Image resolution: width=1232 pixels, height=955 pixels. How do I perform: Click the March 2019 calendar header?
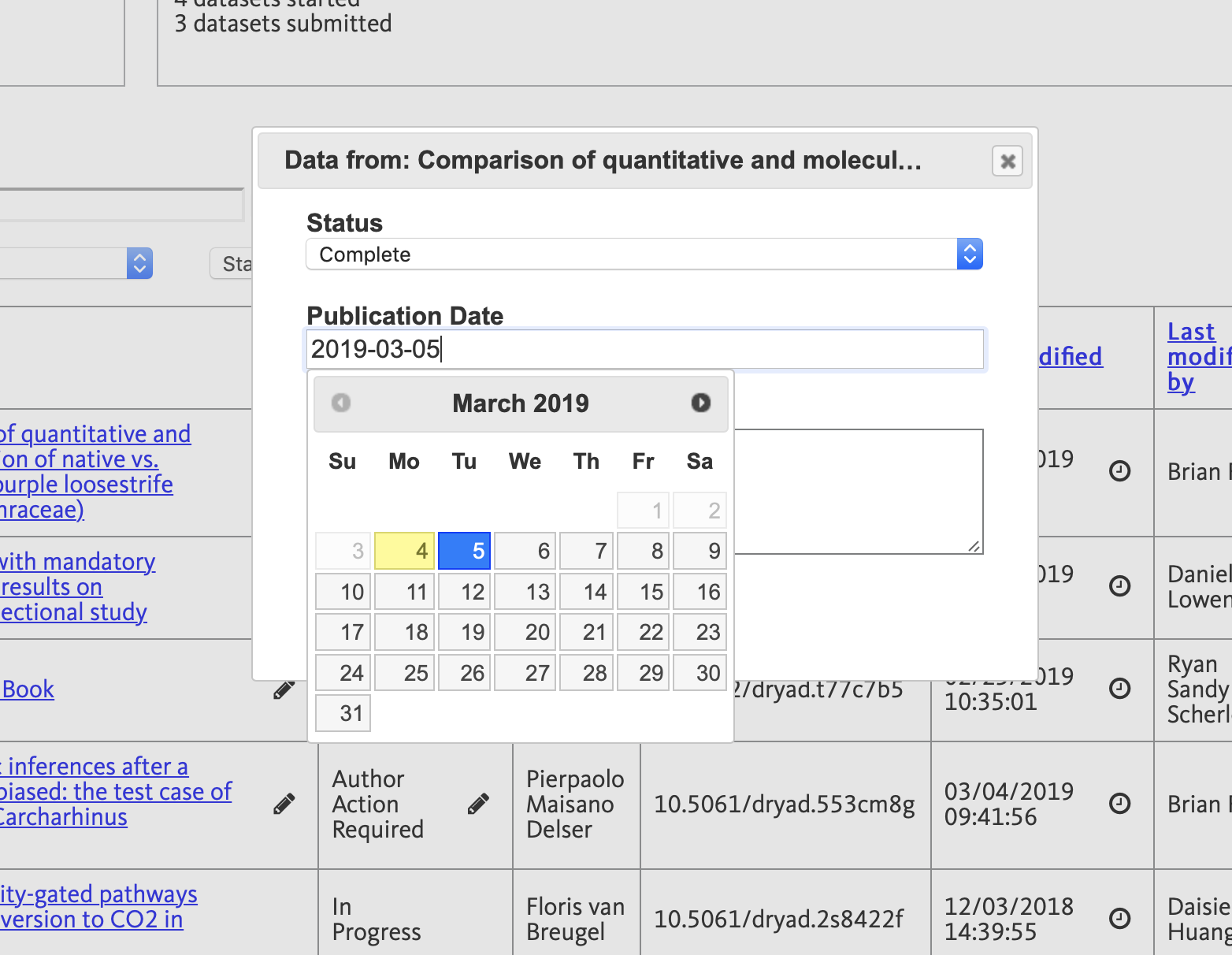coord(520,403)
